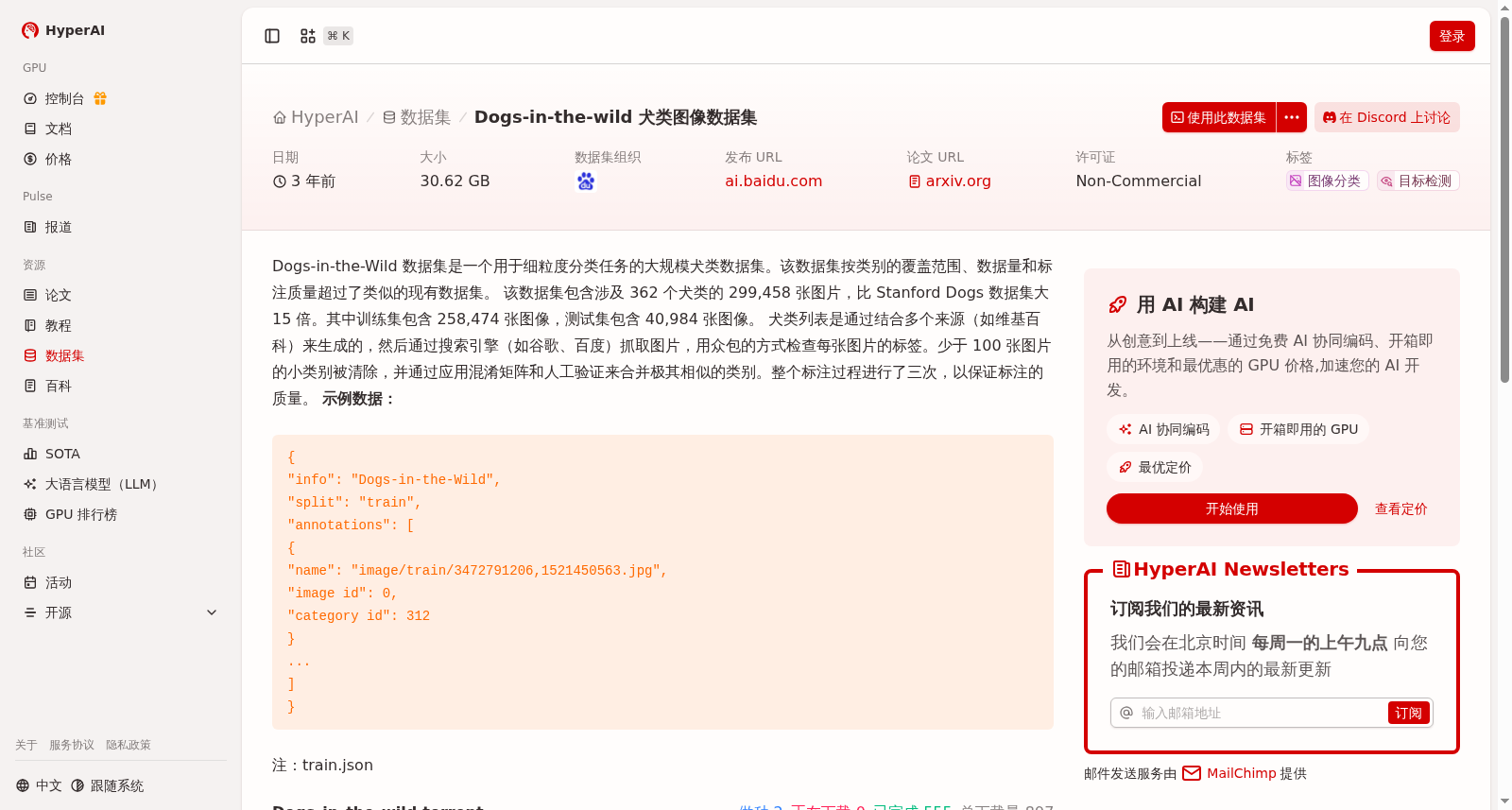The height and width of the screenshot is (810, 1512).
Task: Click the 最优定价 chip
Action: point(1155,467)
